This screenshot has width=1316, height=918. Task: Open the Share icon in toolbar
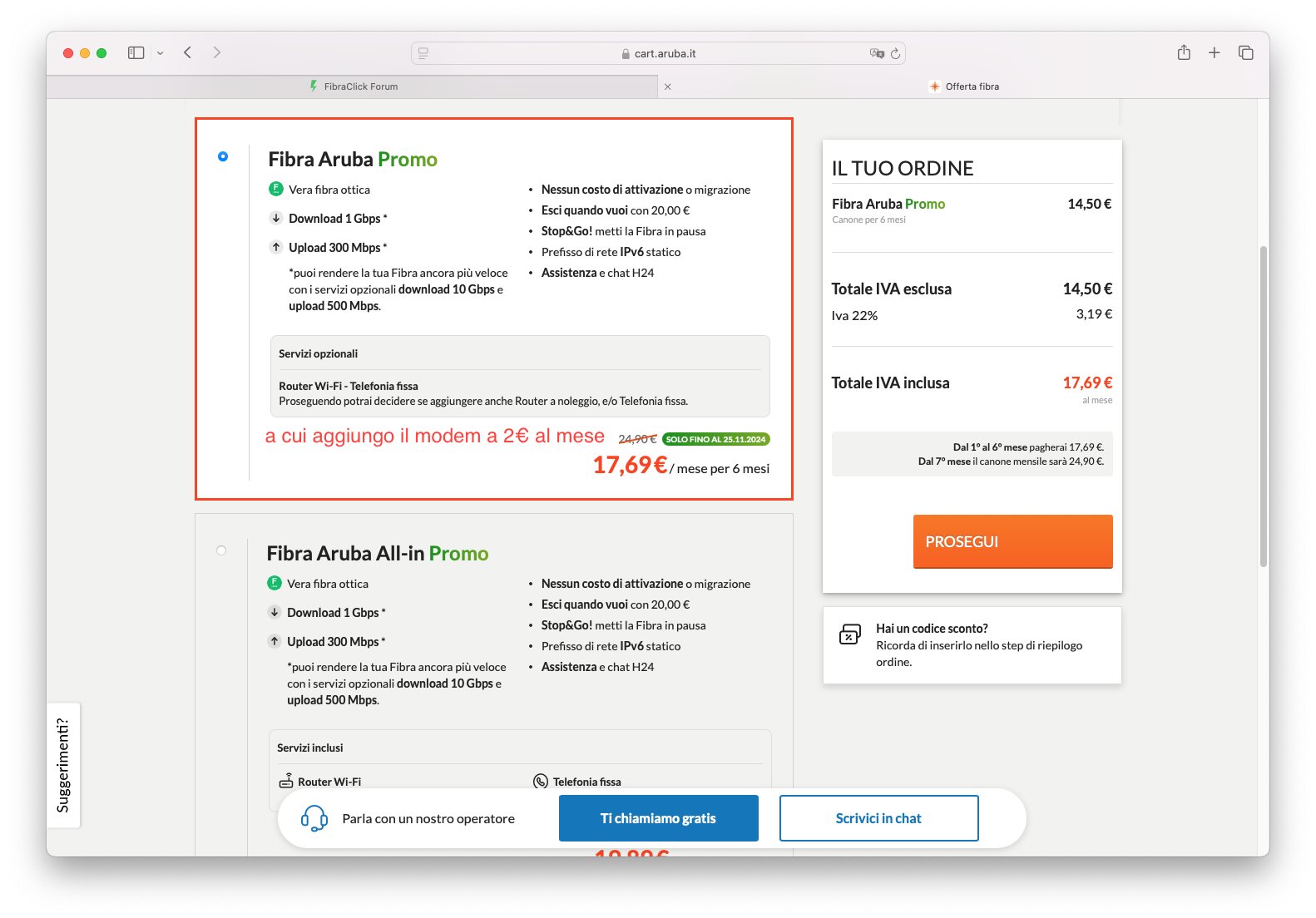(x=1184, y=52)
